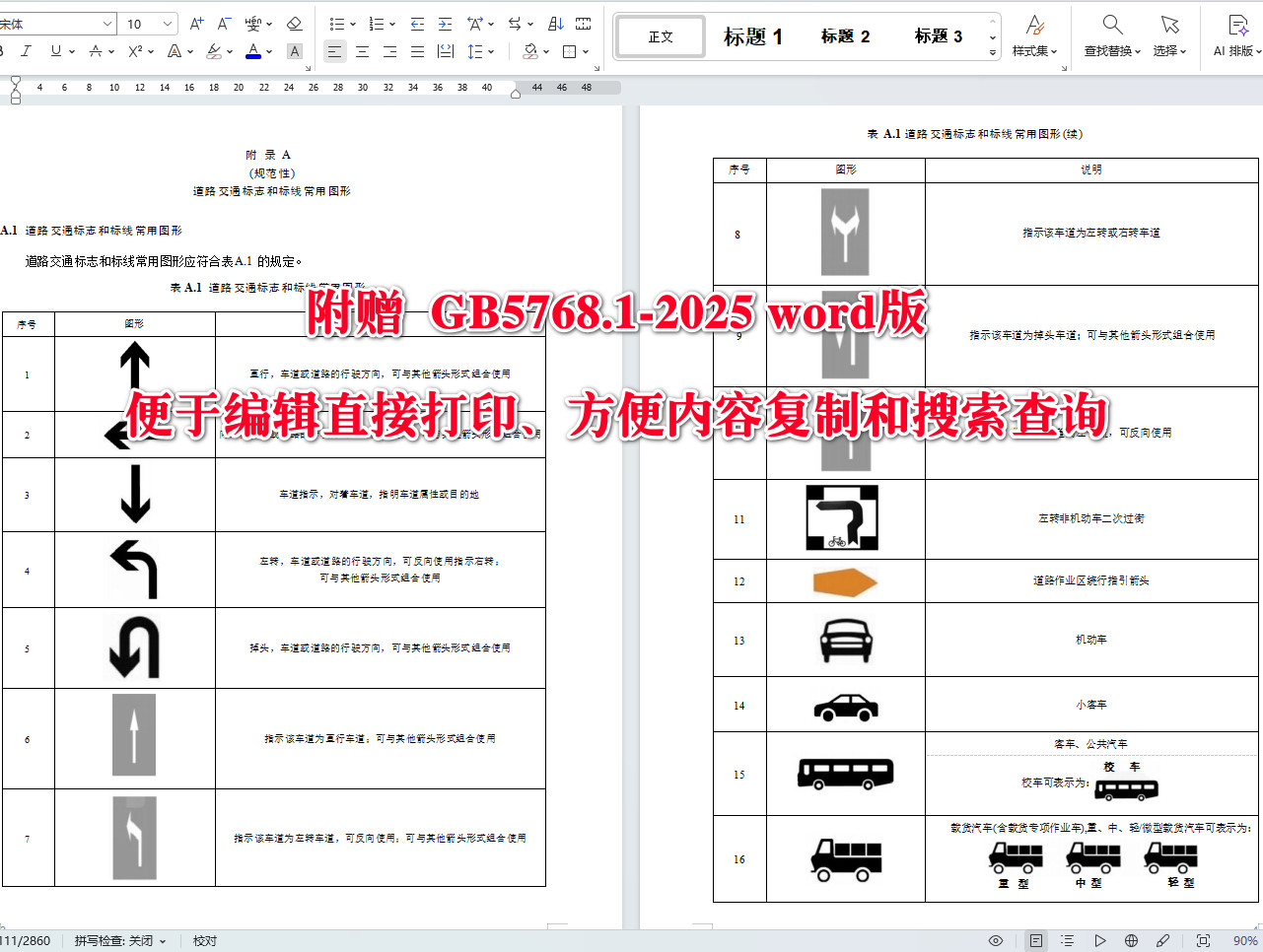Toggle italic formatting
The width and height of the screenshot is (1263, 952).
(x=27, y=51)
